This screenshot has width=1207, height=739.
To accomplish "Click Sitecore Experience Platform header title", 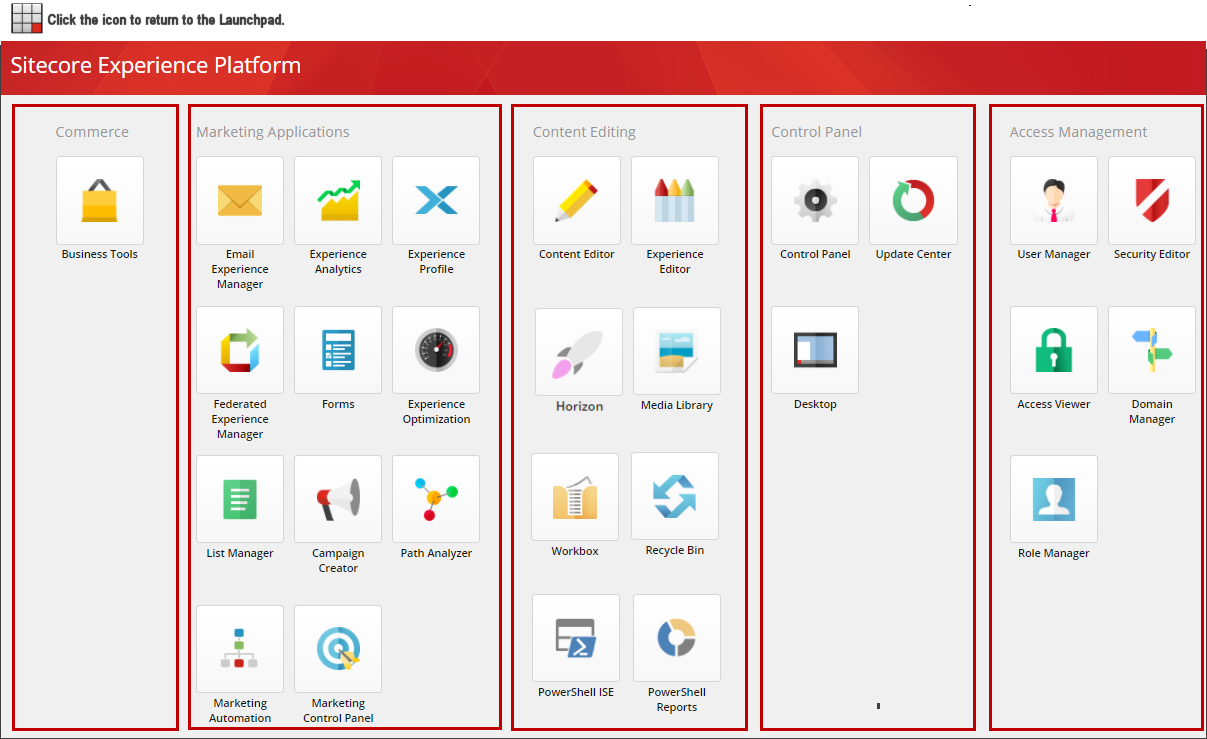I will (x=155, y=66).
